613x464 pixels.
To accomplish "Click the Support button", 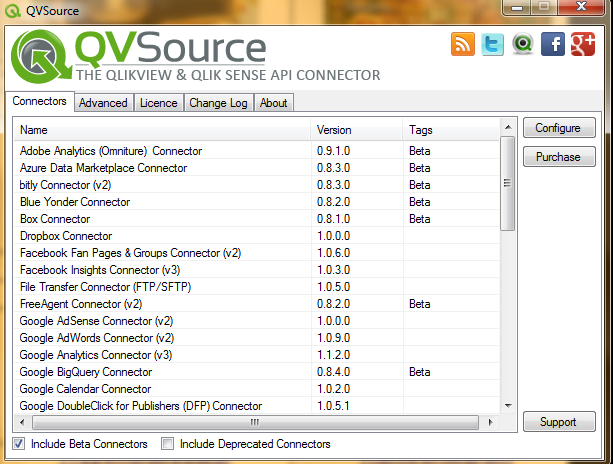I will 559,422.
